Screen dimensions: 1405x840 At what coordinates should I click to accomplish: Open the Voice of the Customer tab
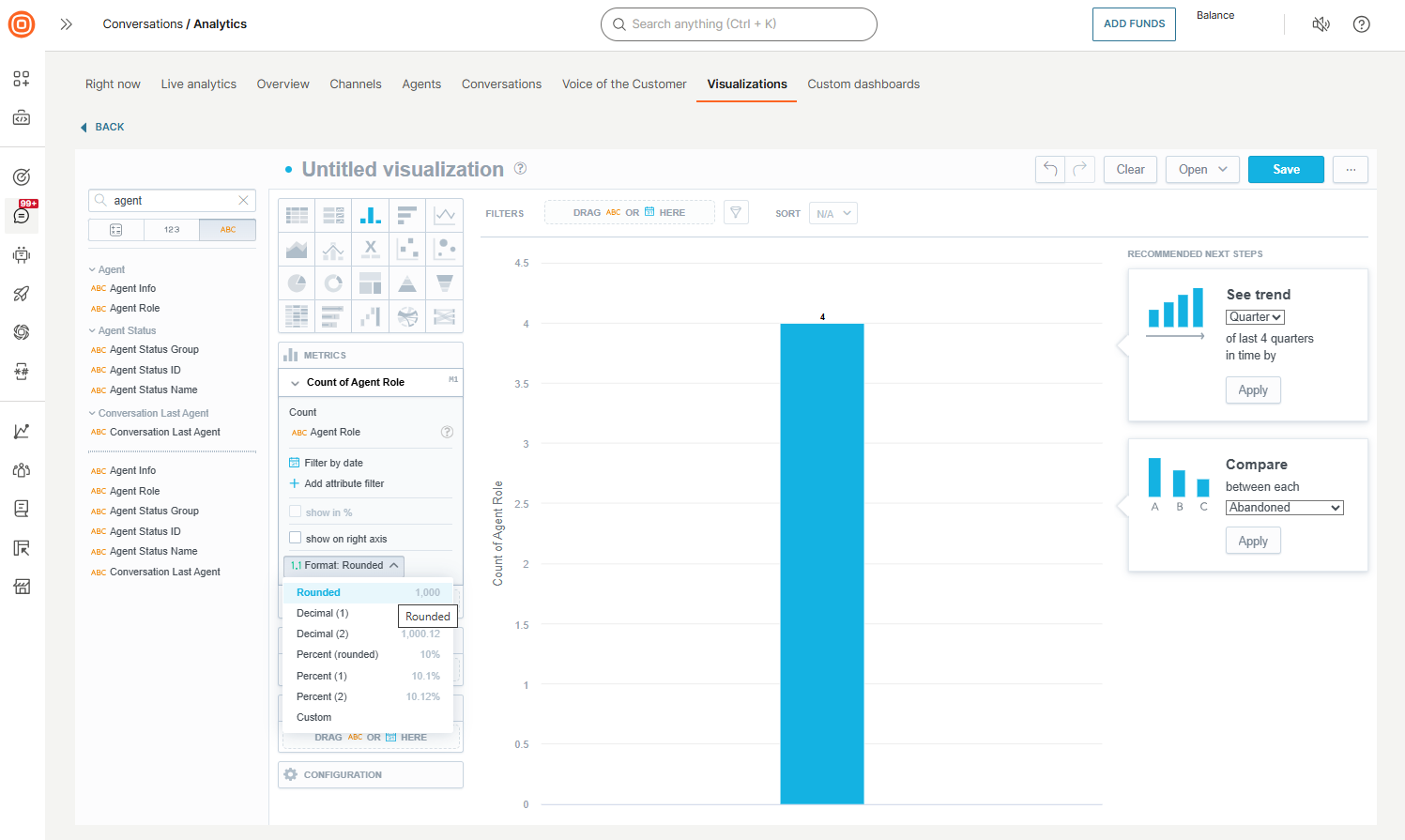tap(624, 84)
